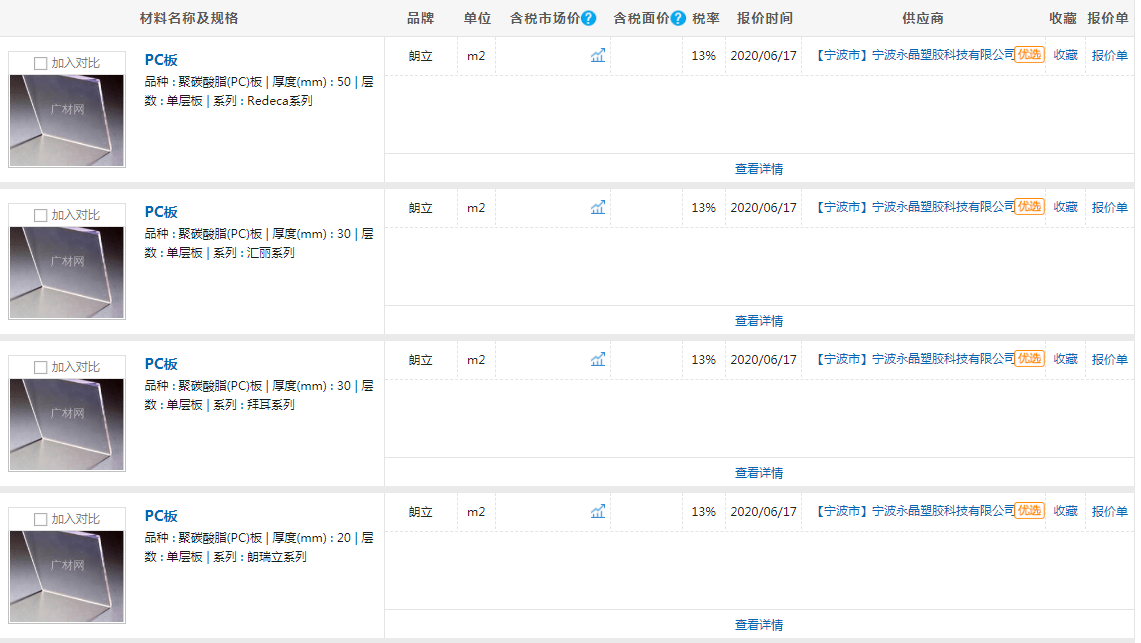Open supplier 宁波永晶塑胶科技 in 汇丽系列 row

915,207
